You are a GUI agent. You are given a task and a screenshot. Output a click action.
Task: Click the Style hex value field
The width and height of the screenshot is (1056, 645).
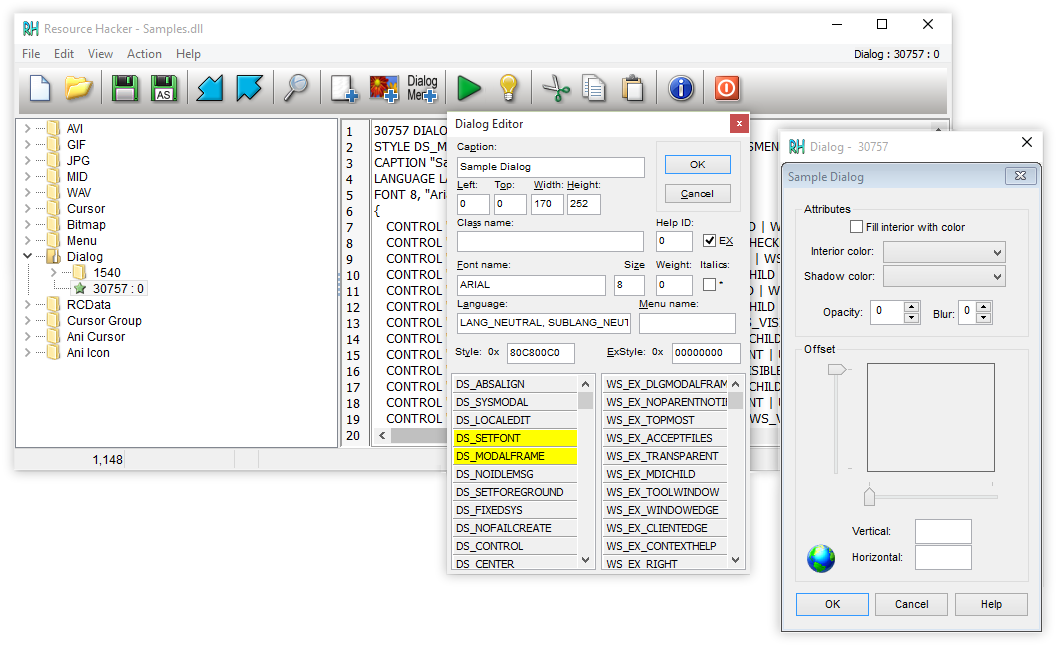tap(541, 353)
